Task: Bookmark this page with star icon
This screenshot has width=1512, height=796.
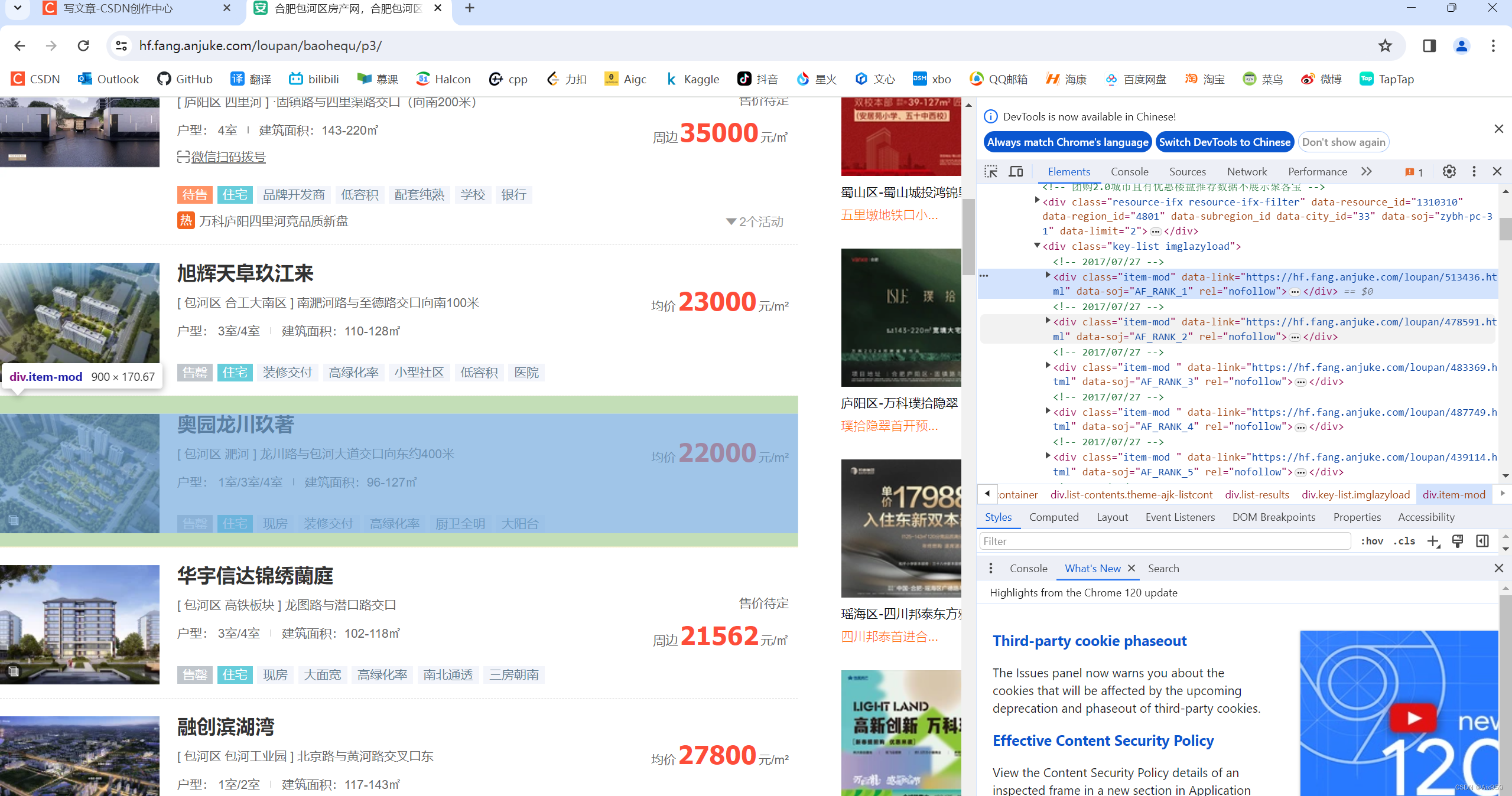Action: (x=1385, y=46)
